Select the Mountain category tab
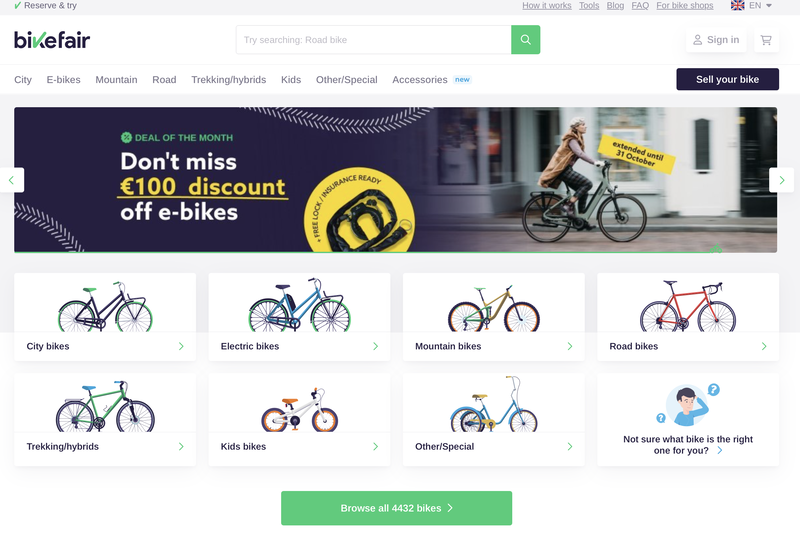The image size is (800, 536). (116, 80)
